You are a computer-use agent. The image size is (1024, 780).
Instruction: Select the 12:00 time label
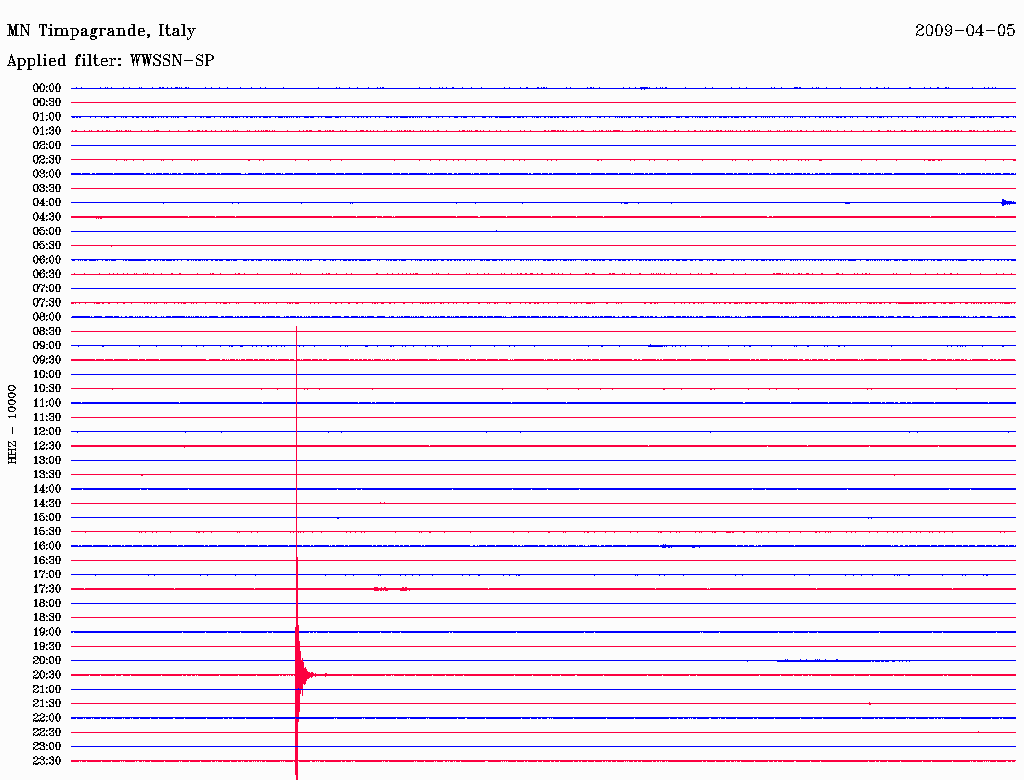pyautogui.click(x=47, y=431)
